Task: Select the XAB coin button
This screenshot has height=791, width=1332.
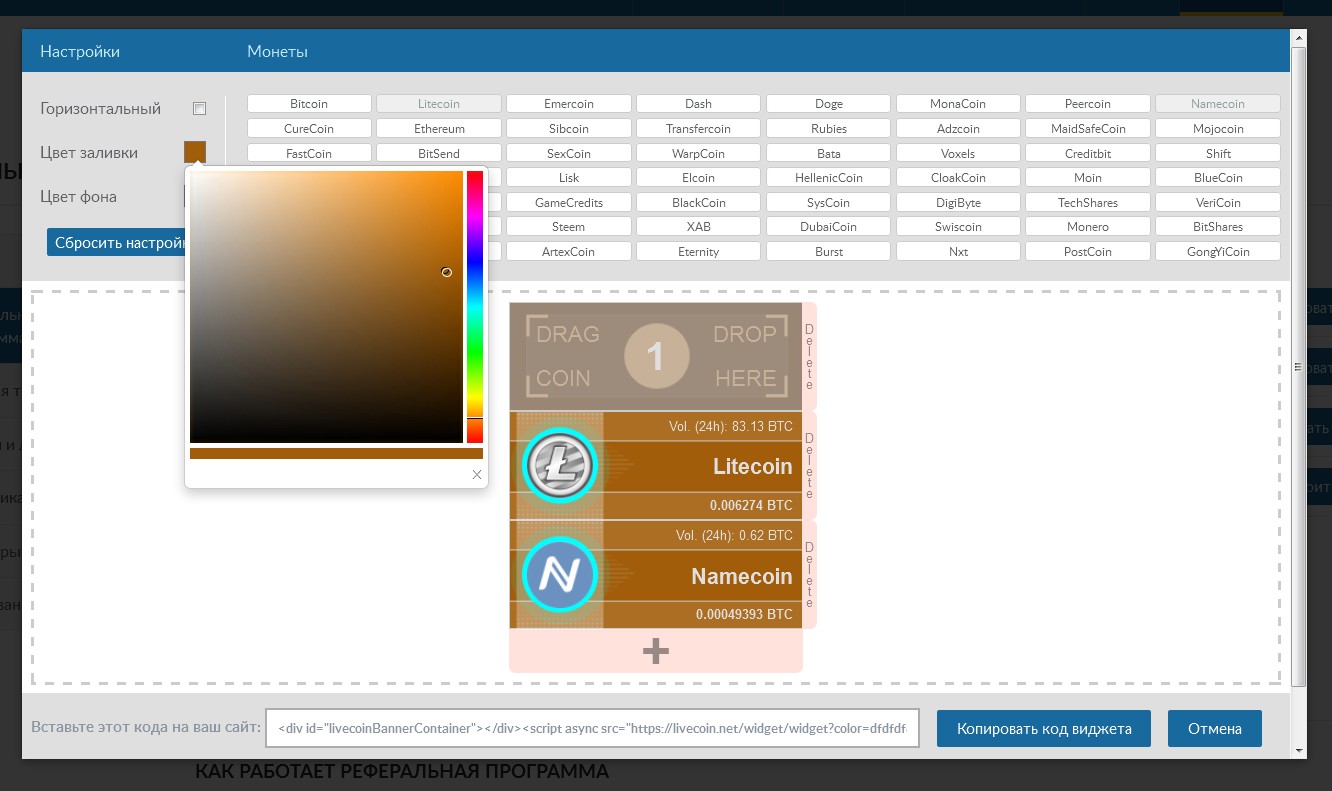Action: tap(699, 226)
